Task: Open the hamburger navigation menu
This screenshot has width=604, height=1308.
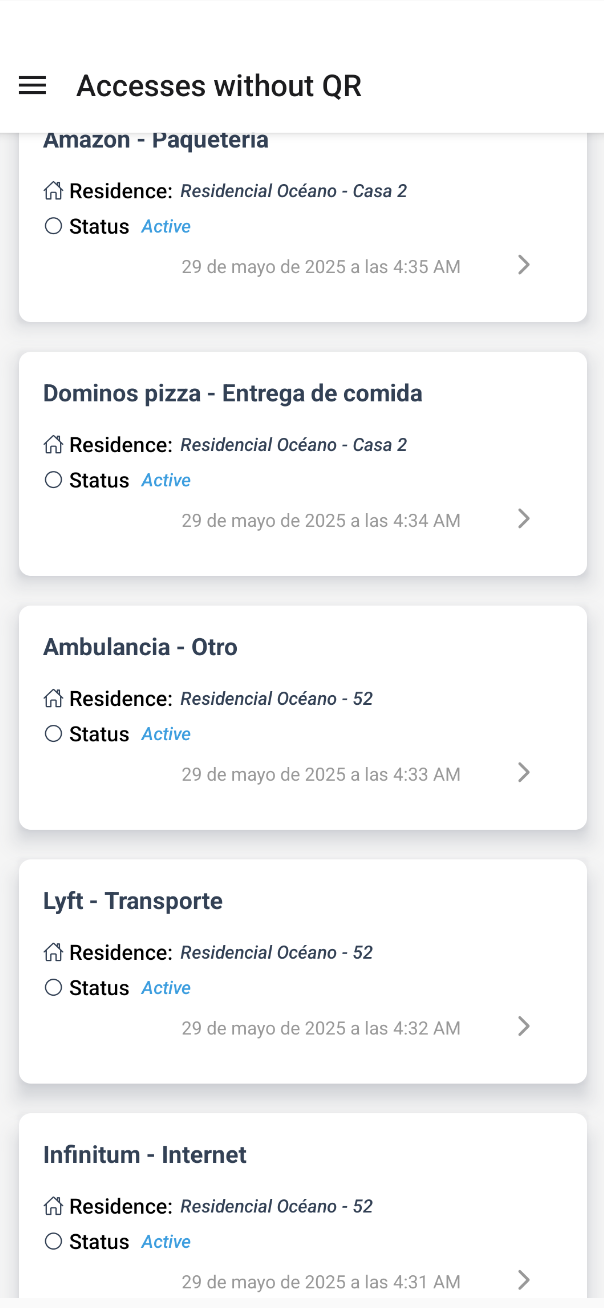Action: click(x=33, y=86)
